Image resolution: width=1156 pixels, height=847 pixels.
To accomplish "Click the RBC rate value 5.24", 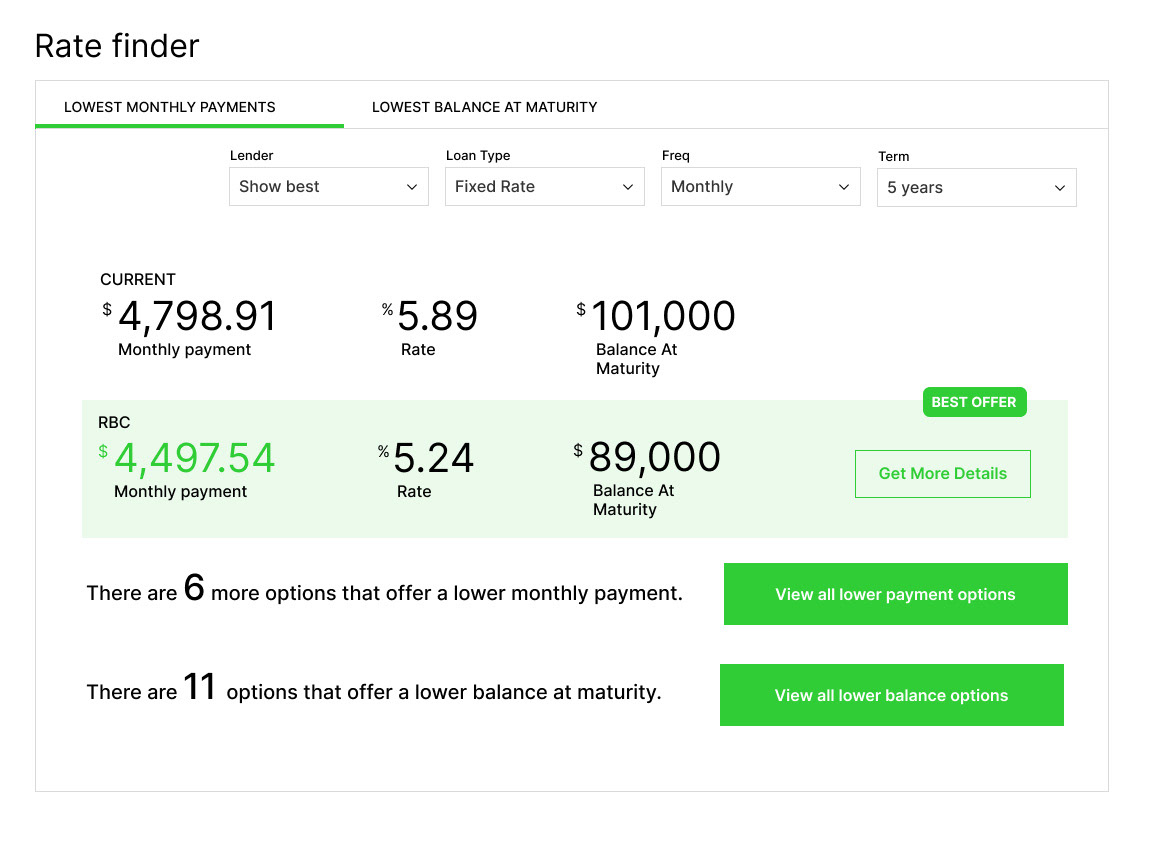I will (434, 458).
